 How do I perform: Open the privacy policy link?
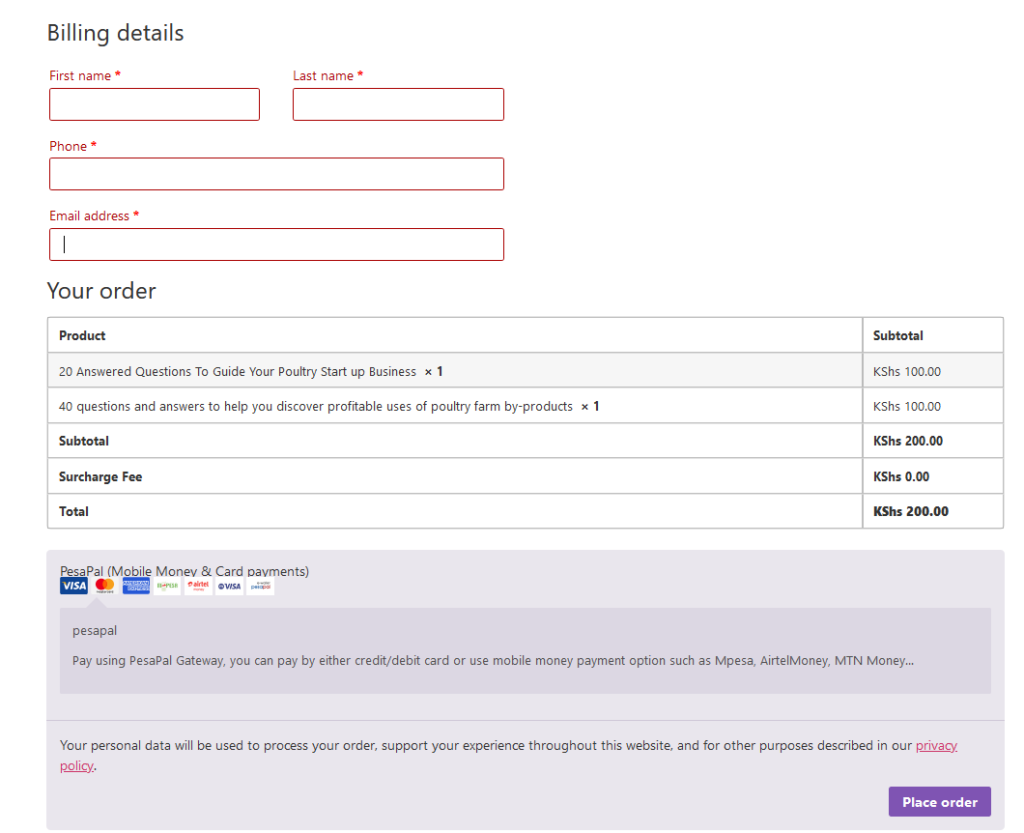(x=937, y=745)
